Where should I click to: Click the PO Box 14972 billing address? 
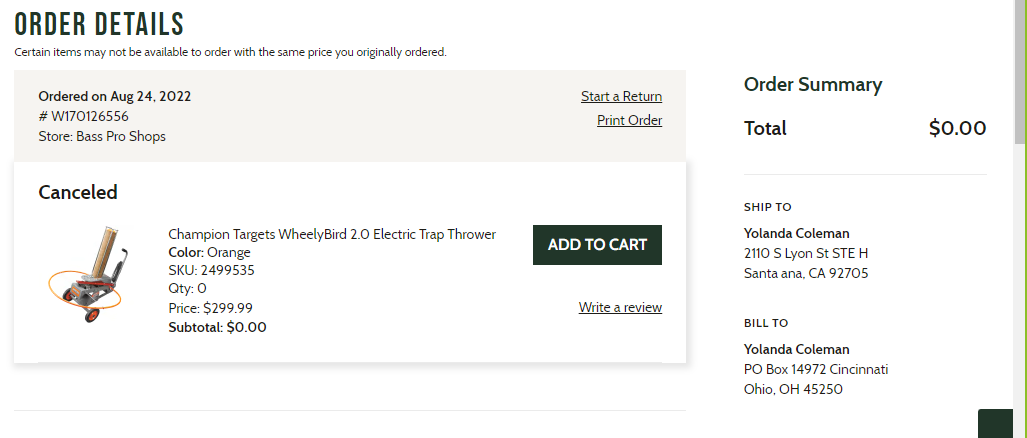(x=816, y=369)
